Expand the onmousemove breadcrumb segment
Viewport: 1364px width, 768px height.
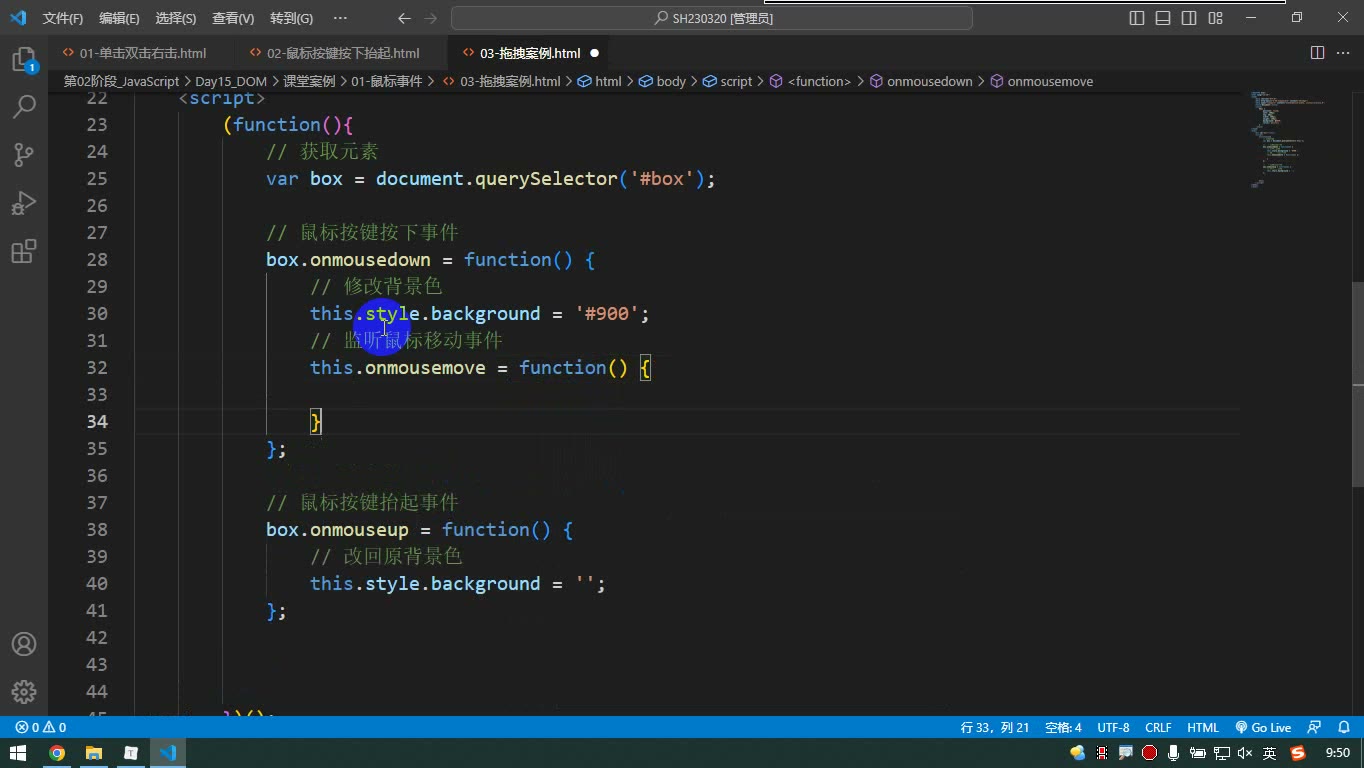(x=1041, y=82)
